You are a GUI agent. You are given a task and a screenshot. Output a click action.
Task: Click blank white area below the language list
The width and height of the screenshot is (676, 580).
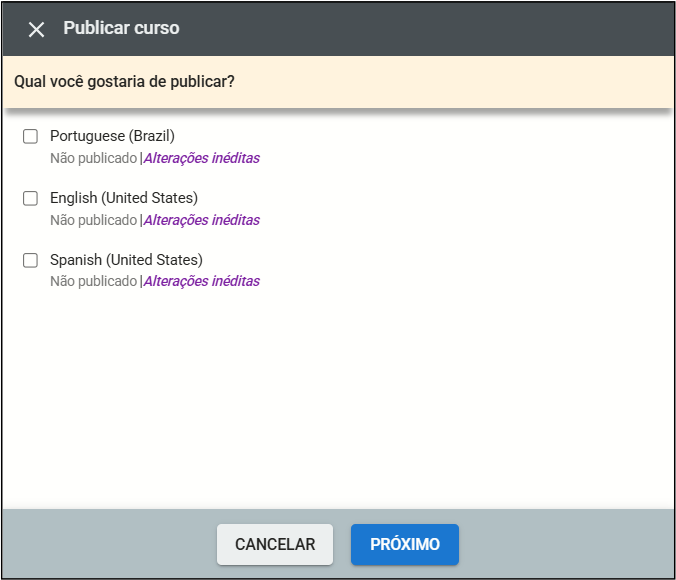click(x=340, y=400)
